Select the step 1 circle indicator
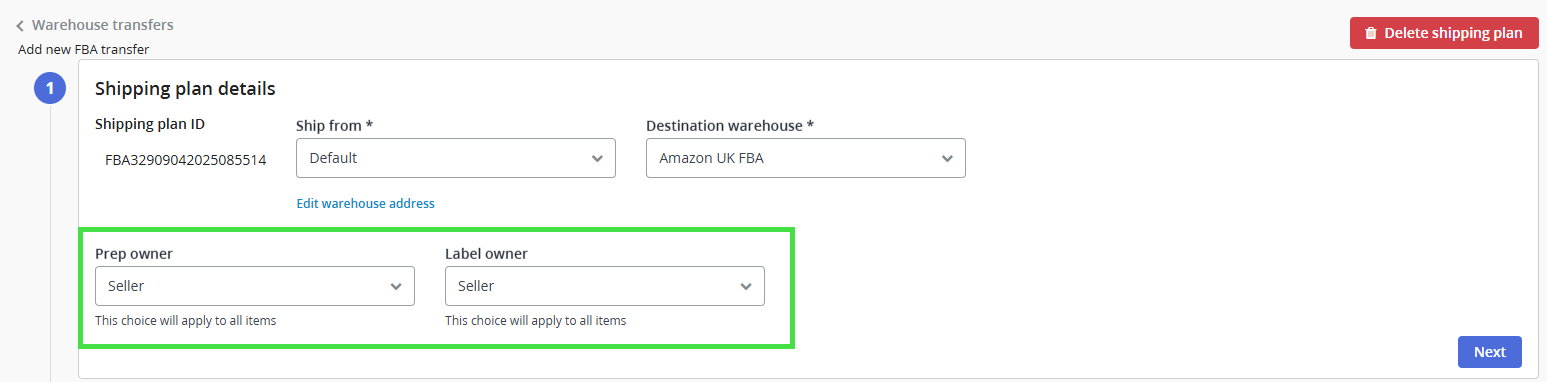The height and width of the screenshot is (382, 1547). coord(50,89)
